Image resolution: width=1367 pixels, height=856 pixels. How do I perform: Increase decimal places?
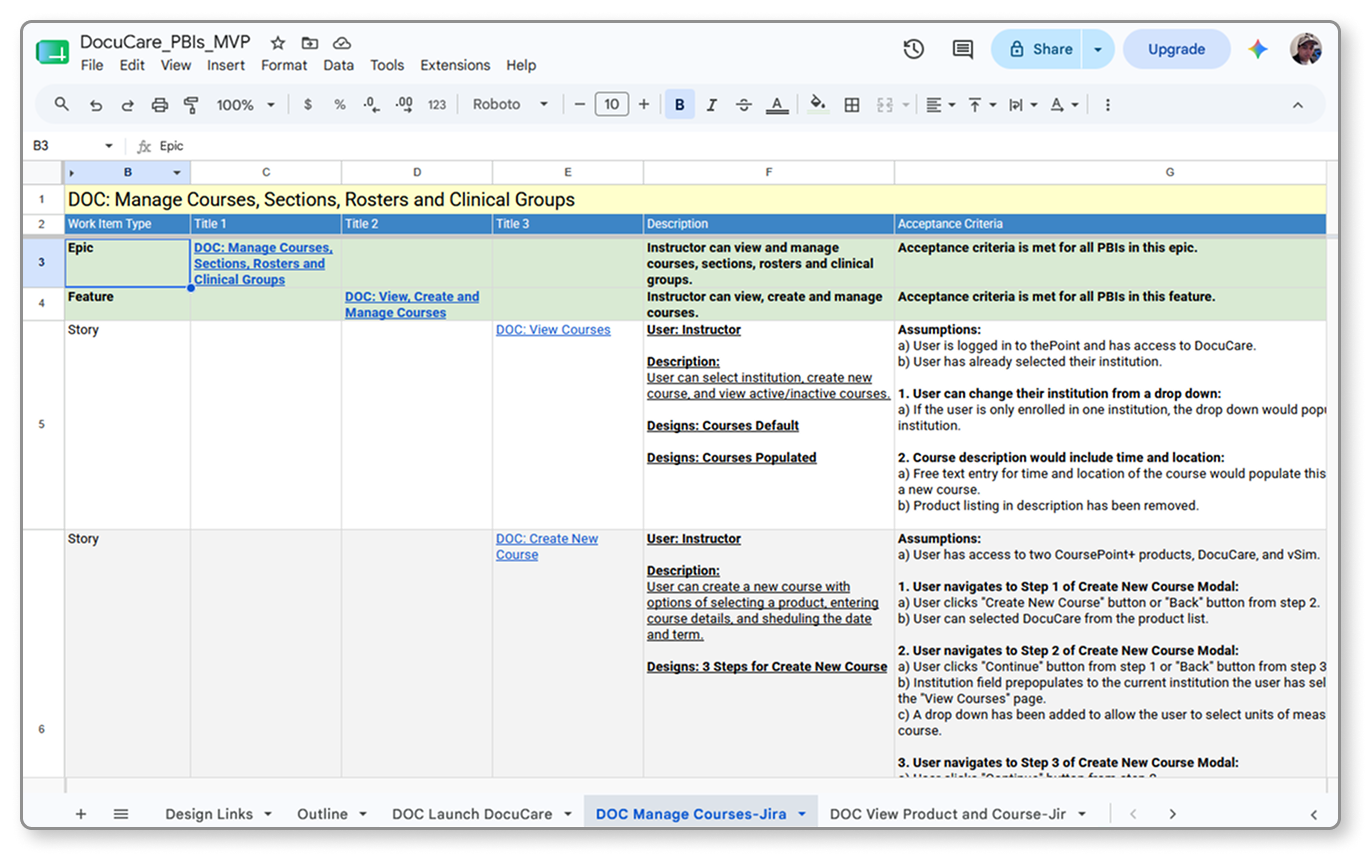tap(404, 105)
